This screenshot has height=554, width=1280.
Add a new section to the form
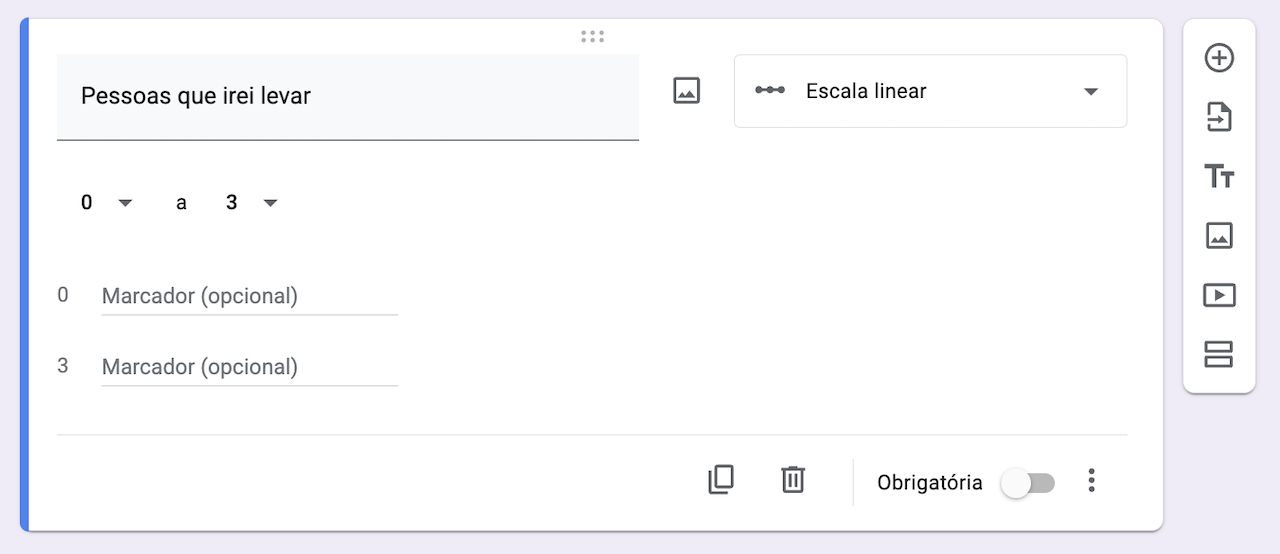pos(1219,354)
